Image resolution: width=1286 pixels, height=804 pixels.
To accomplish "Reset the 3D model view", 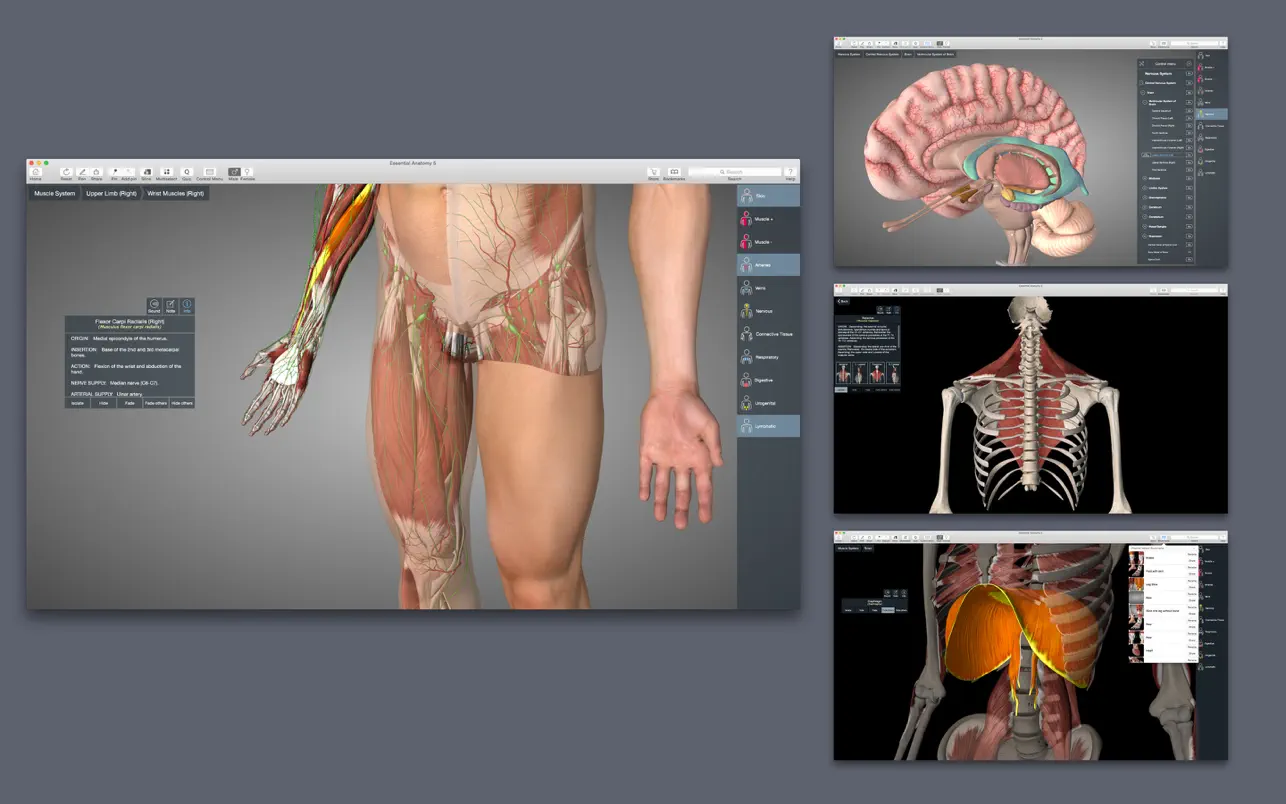I will [x=66, y=172].
